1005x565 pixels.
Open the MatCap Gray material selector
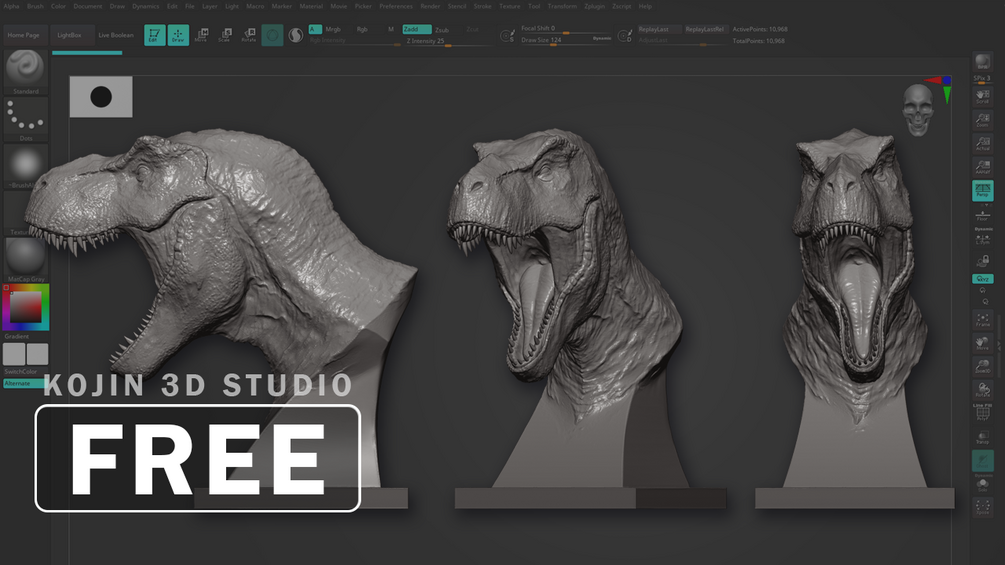26,259
